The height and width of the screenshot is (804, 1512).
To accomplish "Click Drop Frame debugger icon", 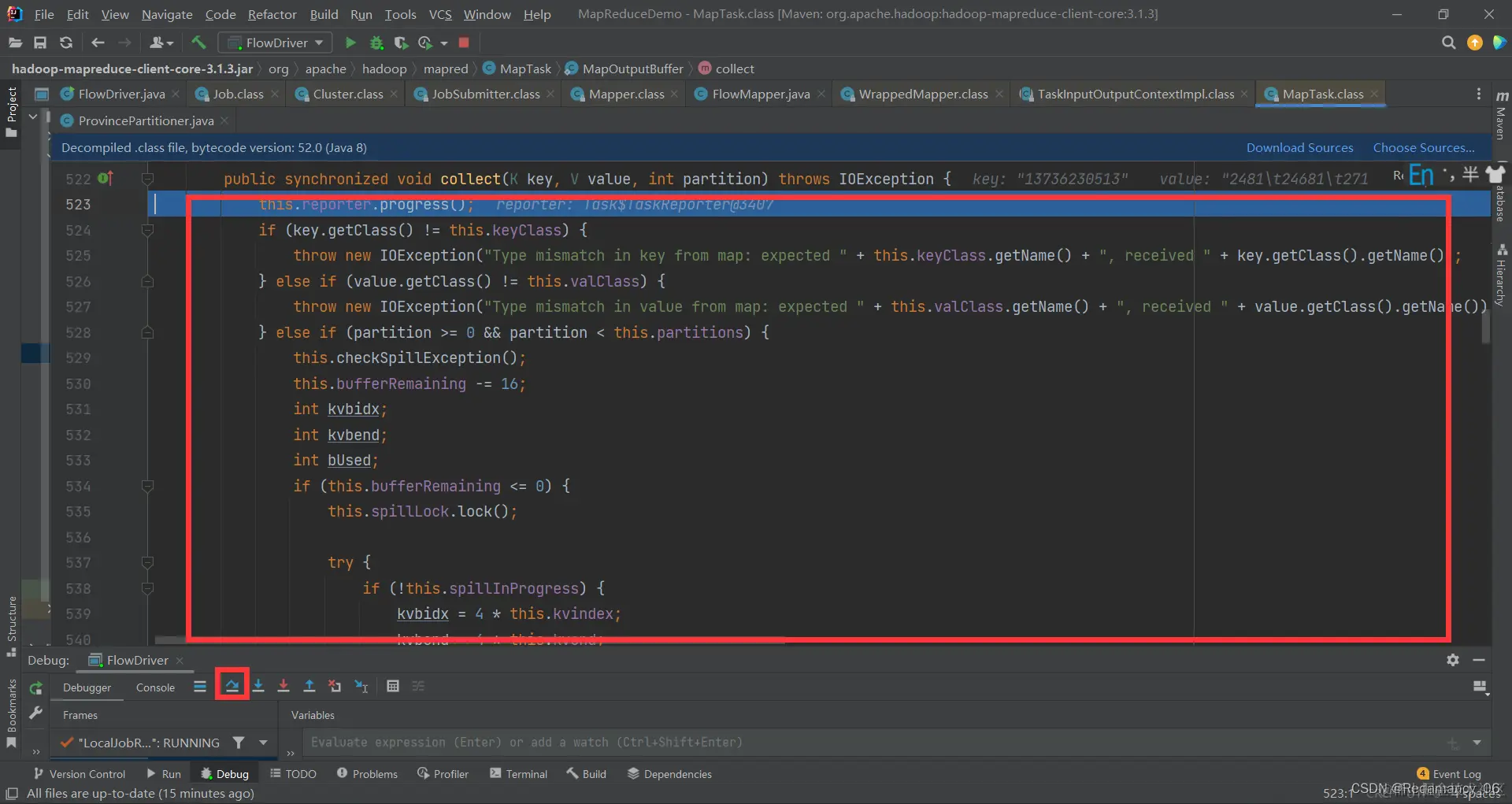I will (x=335, y=686).
